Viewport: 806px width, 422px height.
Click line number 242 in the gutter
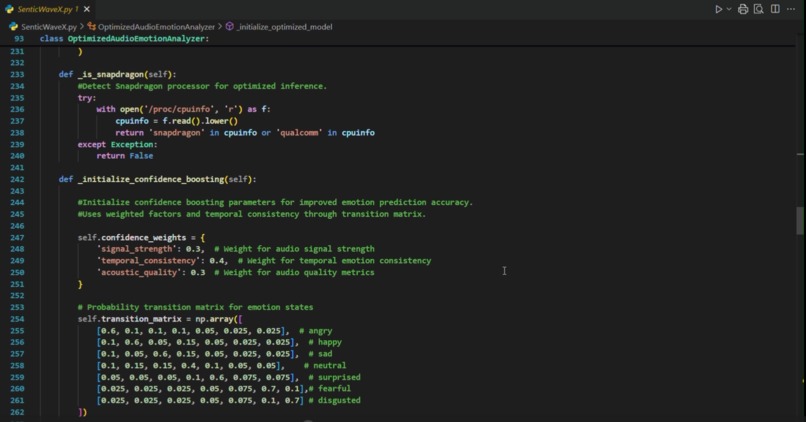(x=17, y=179)
